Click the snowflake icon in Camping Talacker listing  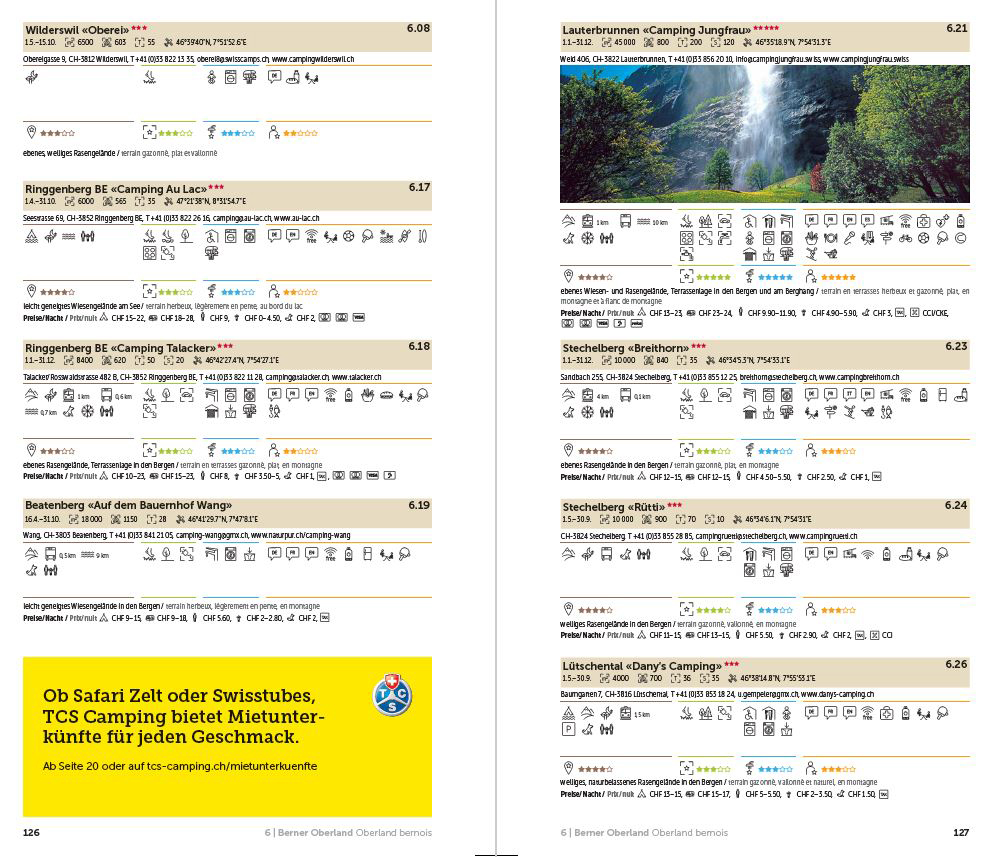[x=88, y=411]
